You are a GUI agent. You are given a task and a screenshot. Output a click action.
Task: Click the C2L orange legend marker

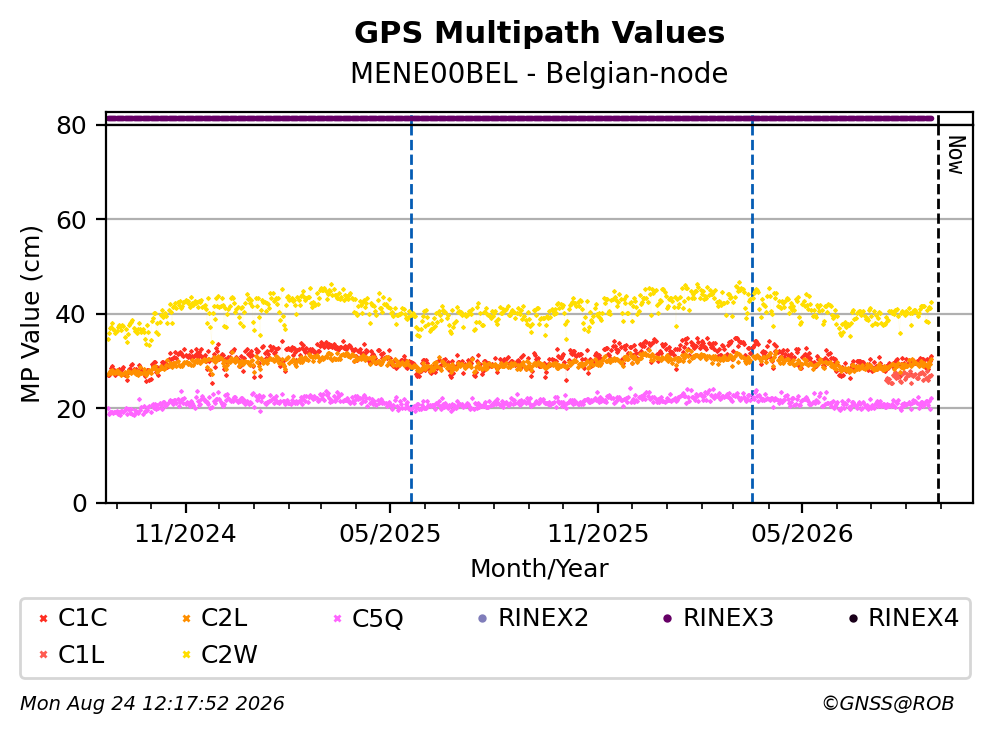[186, 618]
